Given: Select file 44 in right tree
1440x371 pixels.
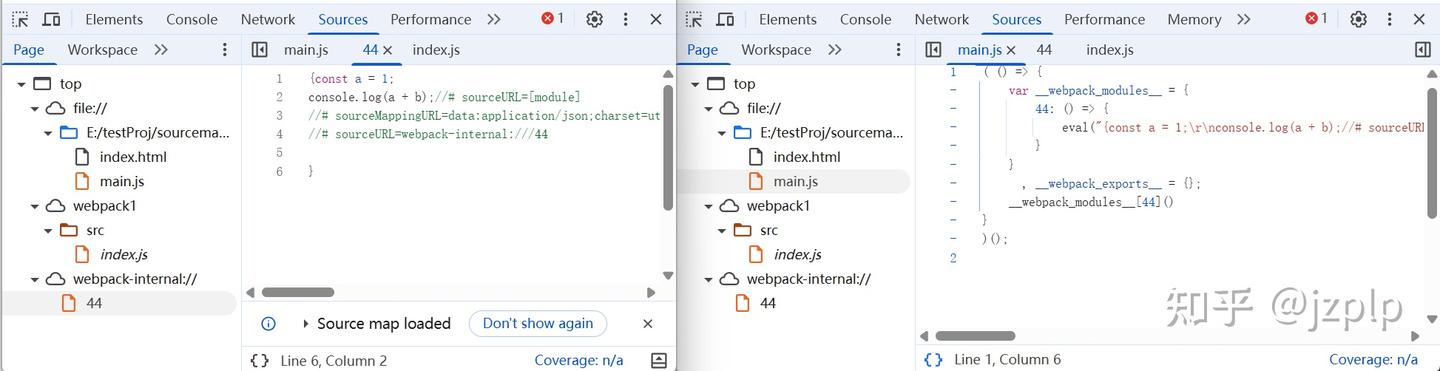Looking at the screenshot, I should coord(768,303).
